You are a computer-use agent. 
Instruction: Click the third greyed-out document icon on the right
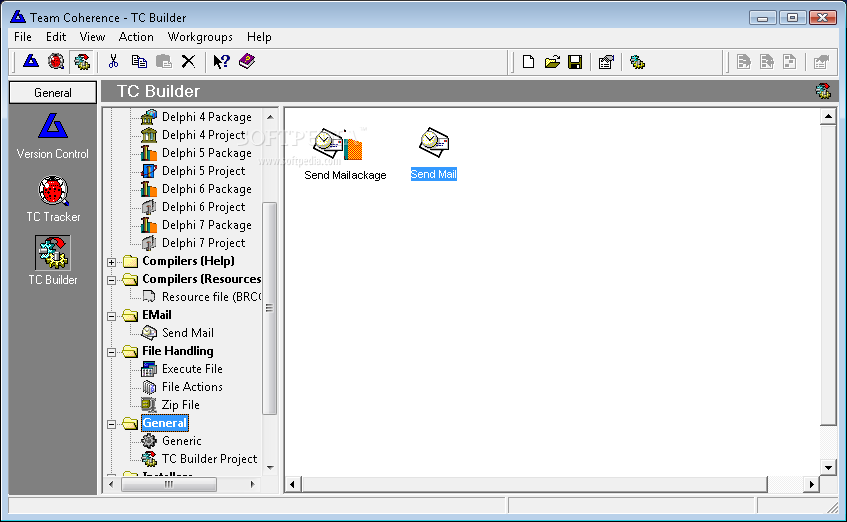(789, 62)
